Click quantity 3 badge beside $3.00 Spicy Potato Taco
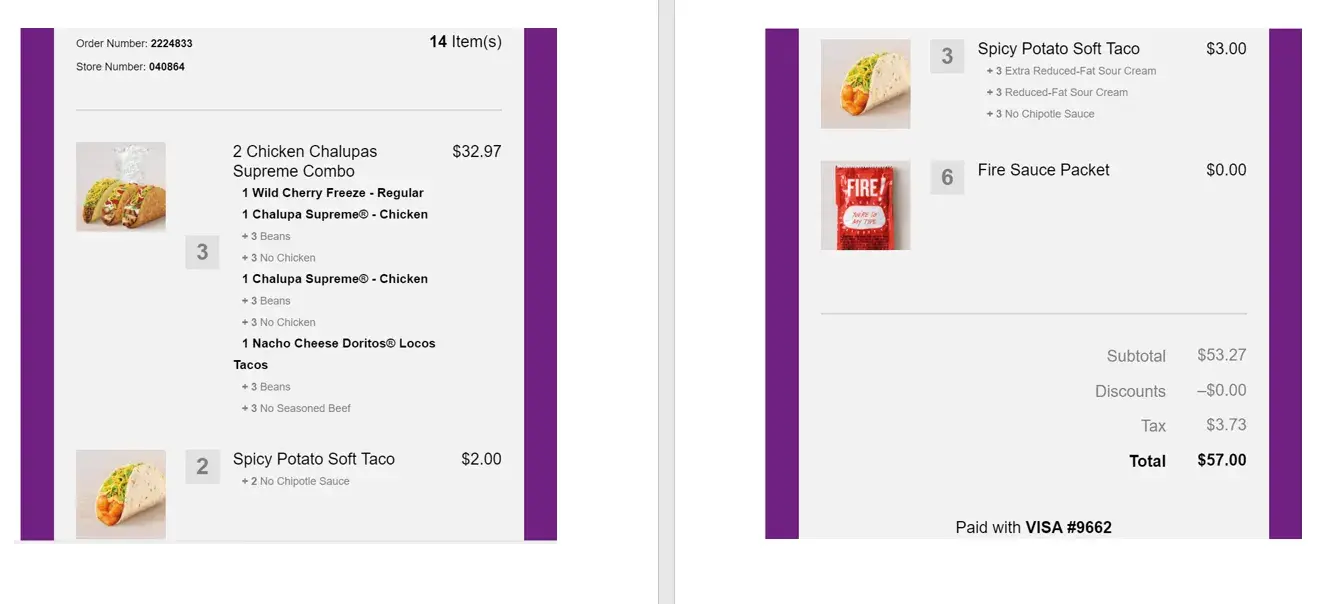1318x604 pixels. coord(947,56)
